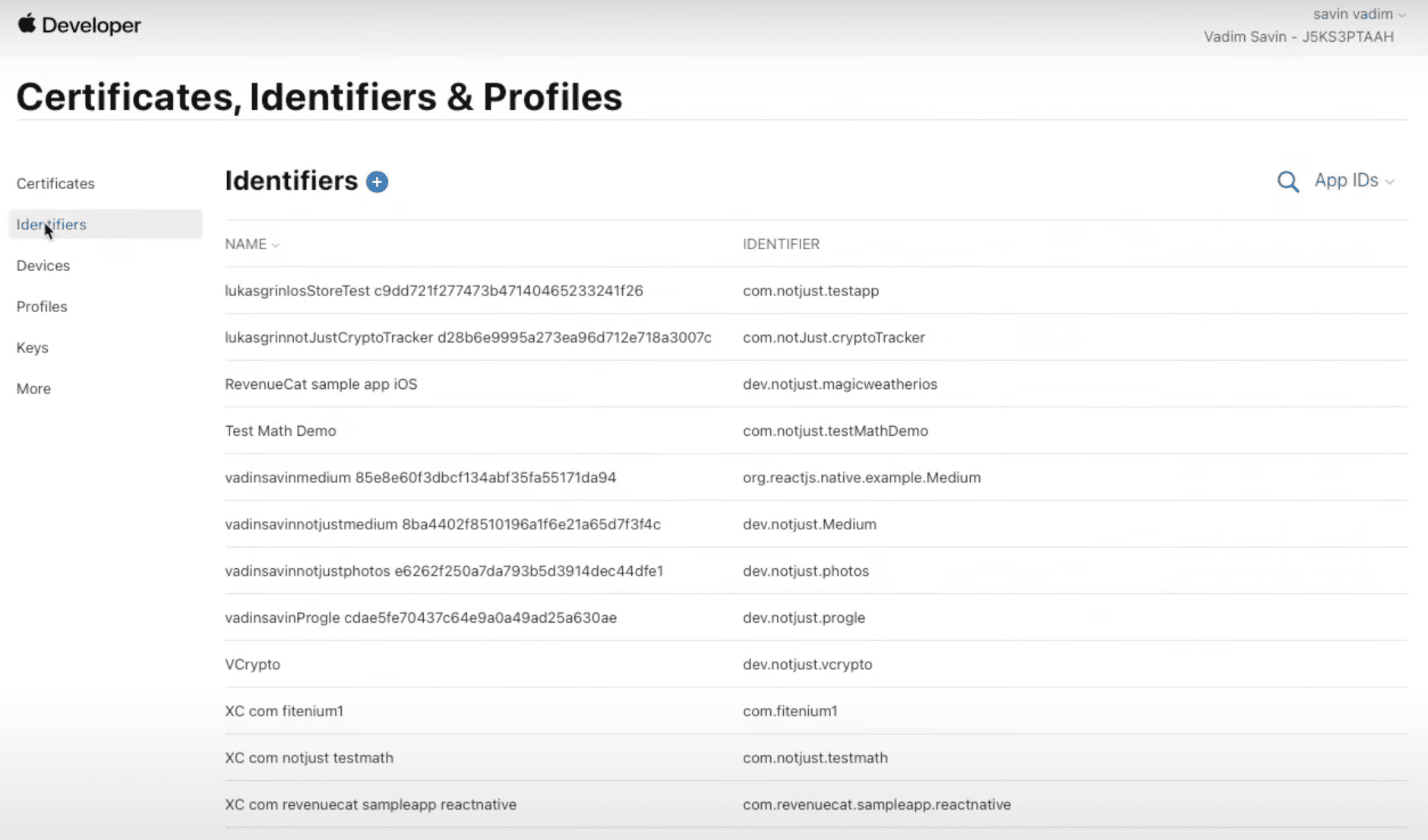This screenshot has height=840, width=1428.
Task: Open the Profiles section
Action: pos(41,306)
